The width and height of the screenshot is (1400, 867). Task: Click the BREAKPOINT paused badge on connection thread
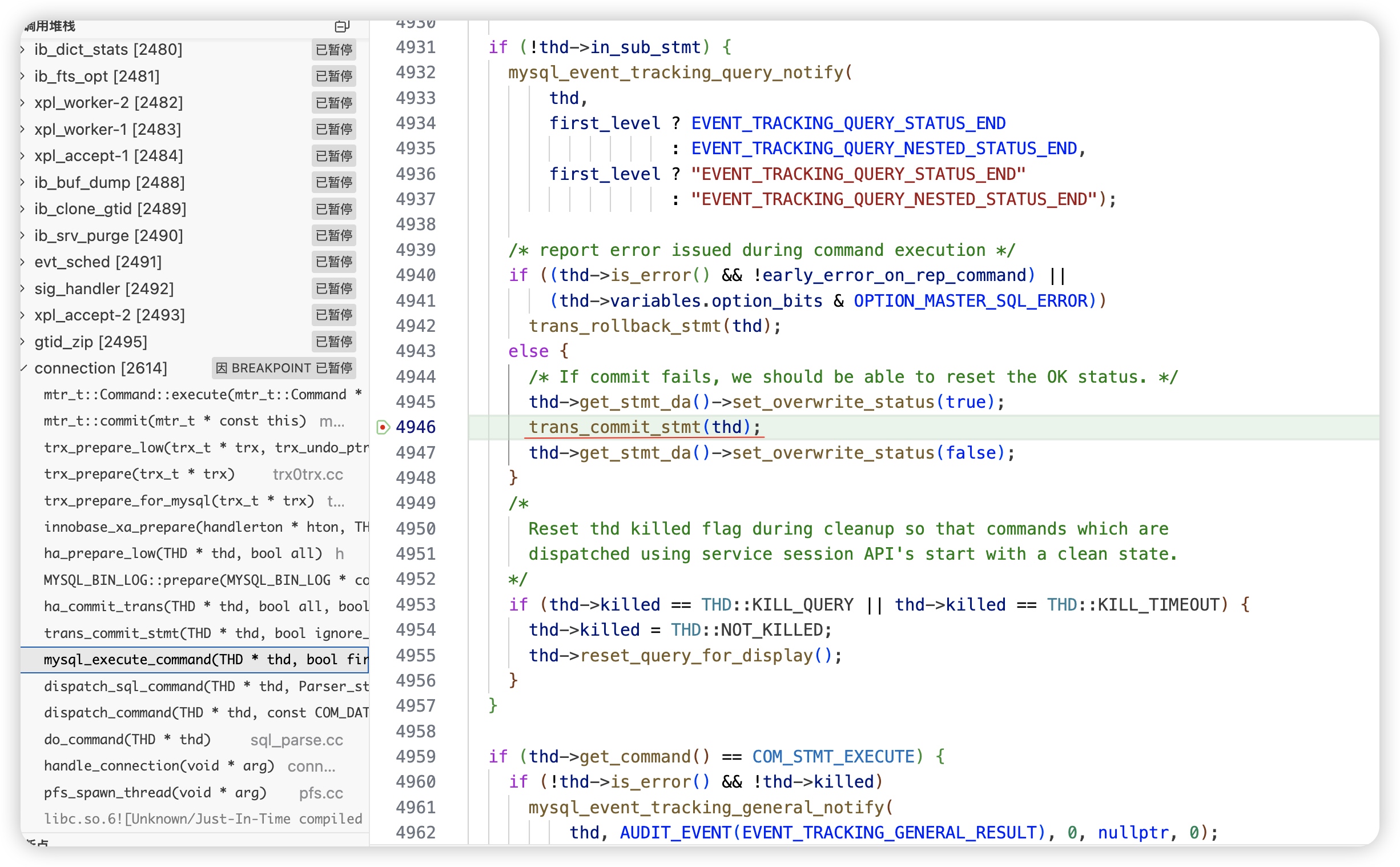(284, 368)
